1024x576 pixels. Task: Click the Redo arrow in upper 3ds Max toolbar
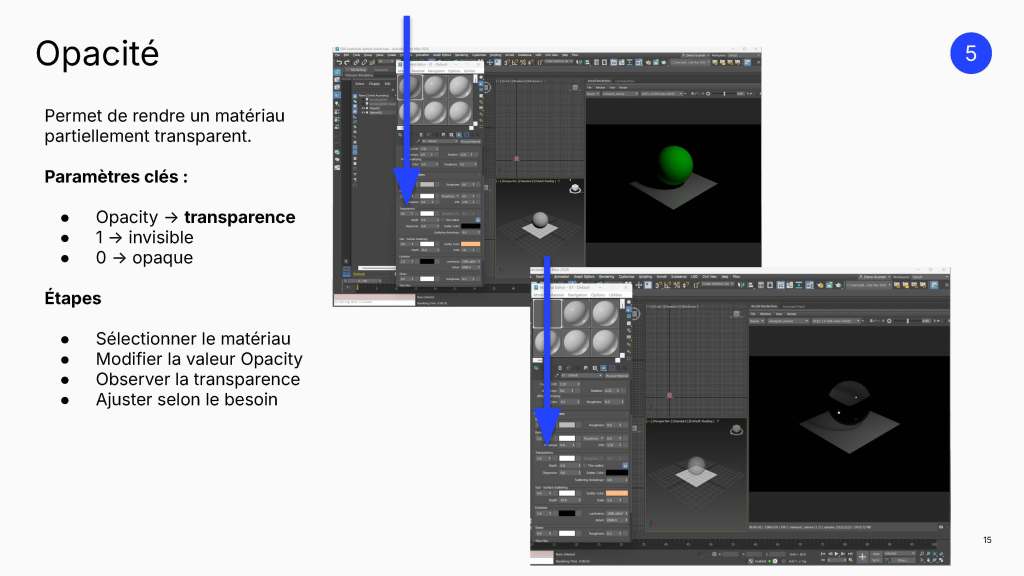point(347,63)
